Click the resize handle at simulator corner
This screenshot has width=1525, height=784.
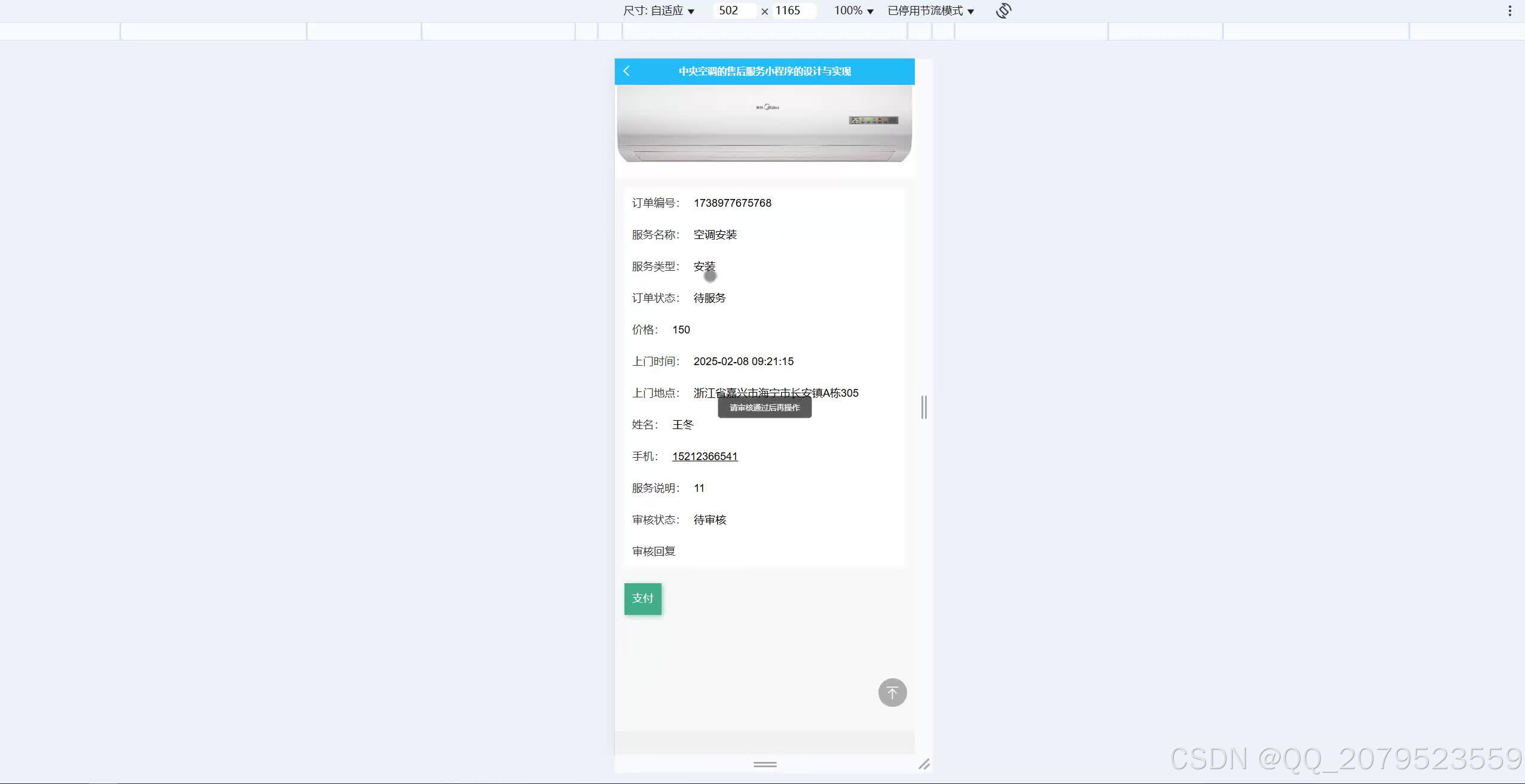[925, 764]
